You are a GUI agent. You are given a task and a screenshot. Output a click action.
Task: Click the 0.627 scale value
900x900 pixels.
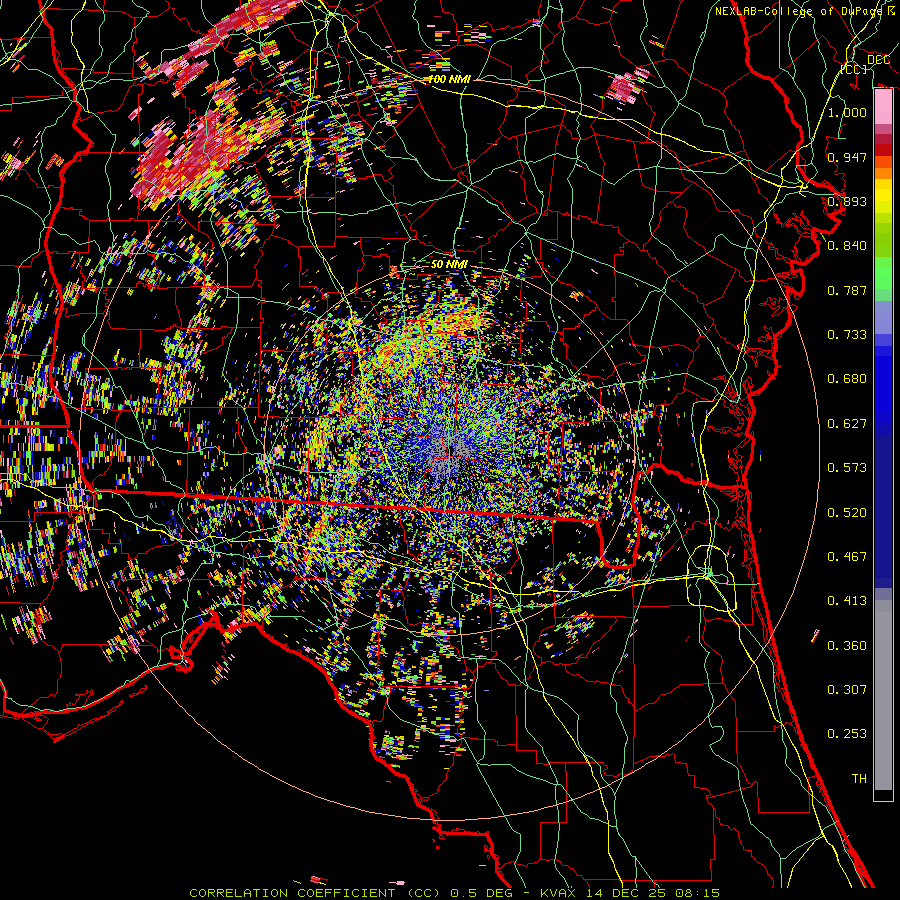coord(847,424)
